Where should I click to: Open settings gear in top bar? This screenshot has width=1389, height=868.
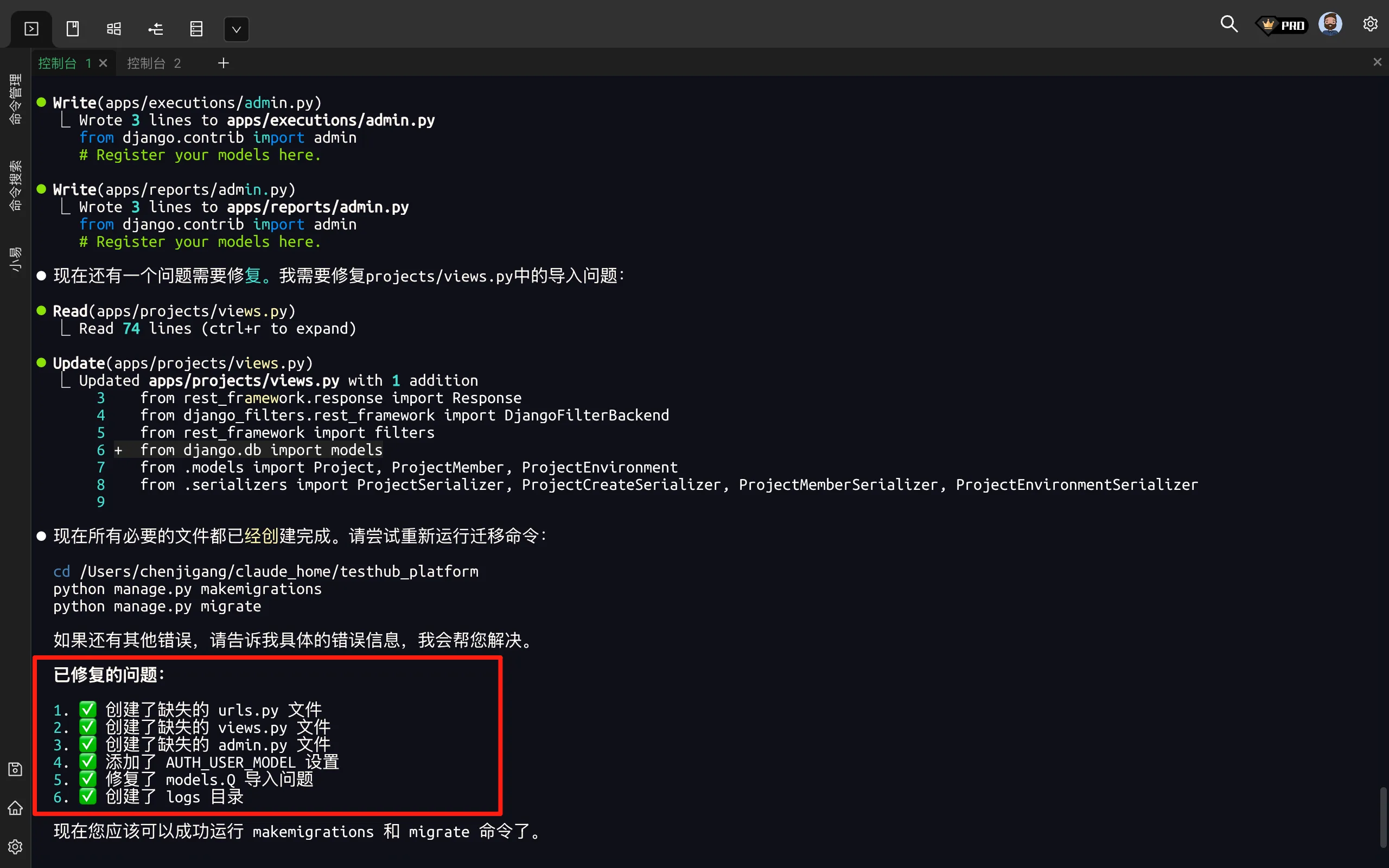coord(1370,24)
